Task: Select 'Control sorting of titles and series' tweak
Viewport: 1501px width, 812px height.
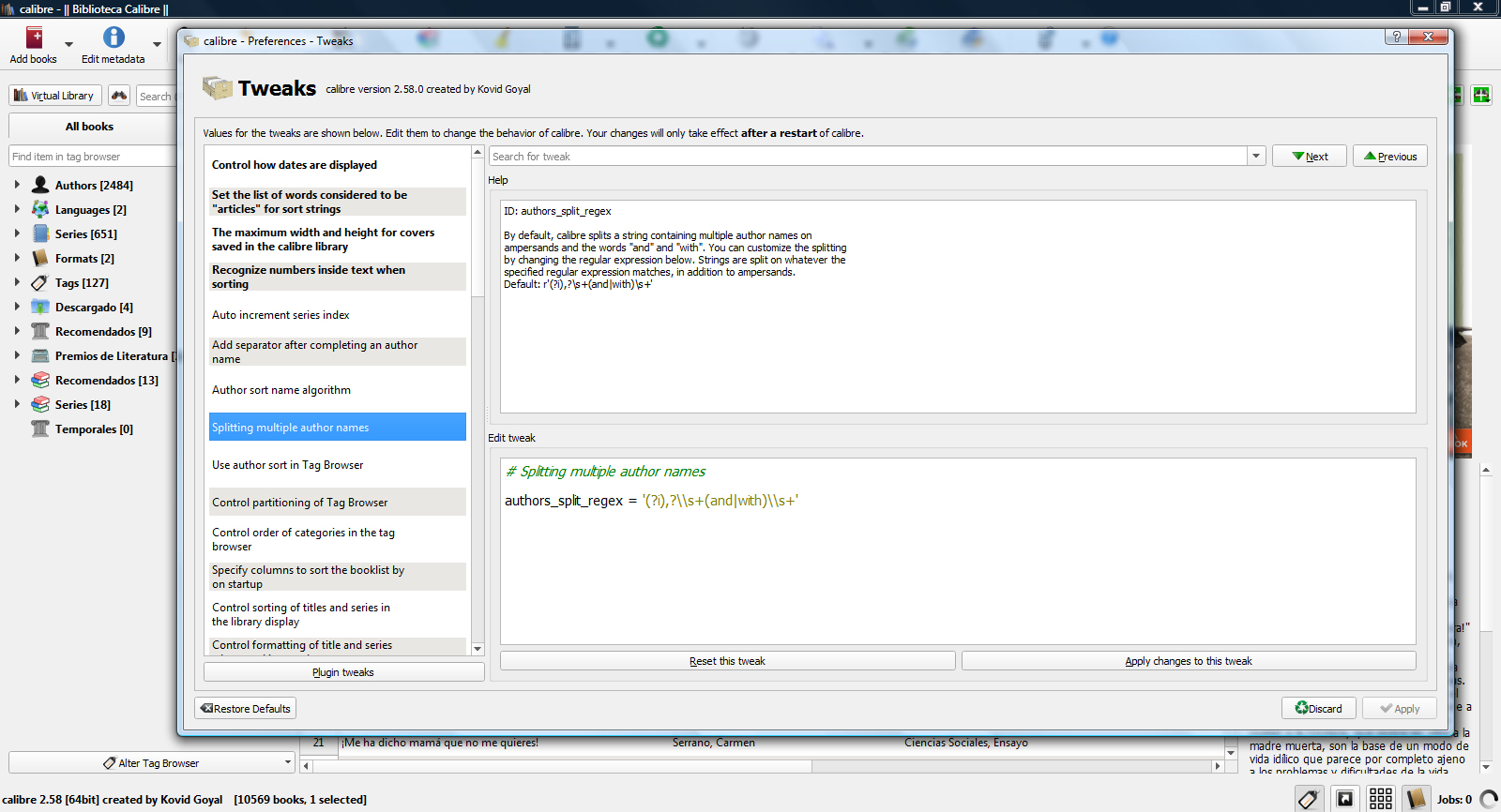Action: (338, 614)
